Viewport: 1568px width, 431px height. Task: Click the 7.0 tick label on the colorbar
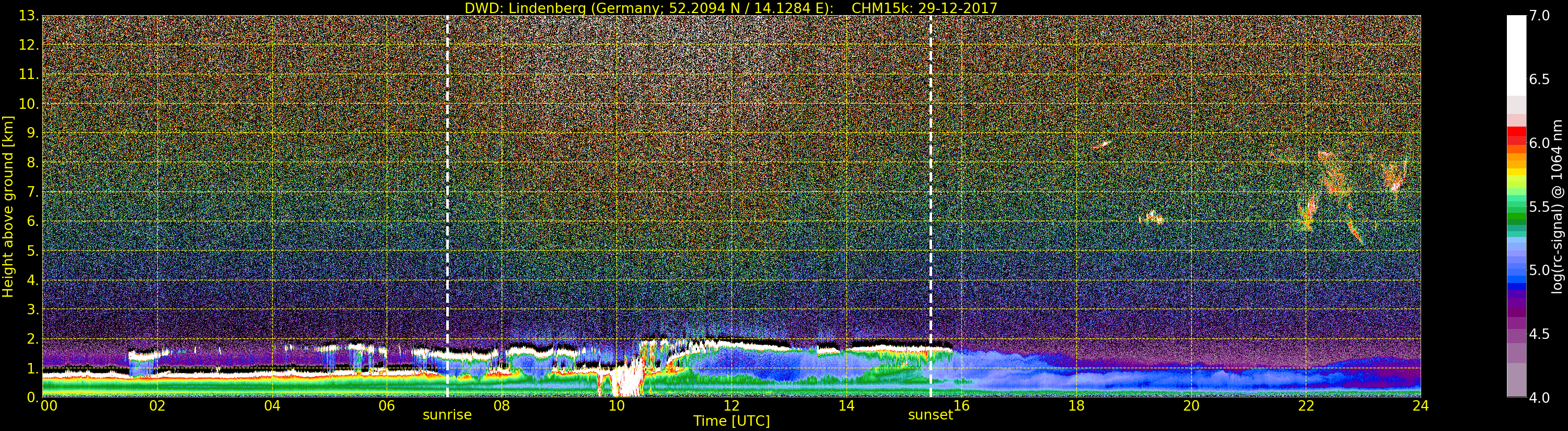tap(1539, 16)
